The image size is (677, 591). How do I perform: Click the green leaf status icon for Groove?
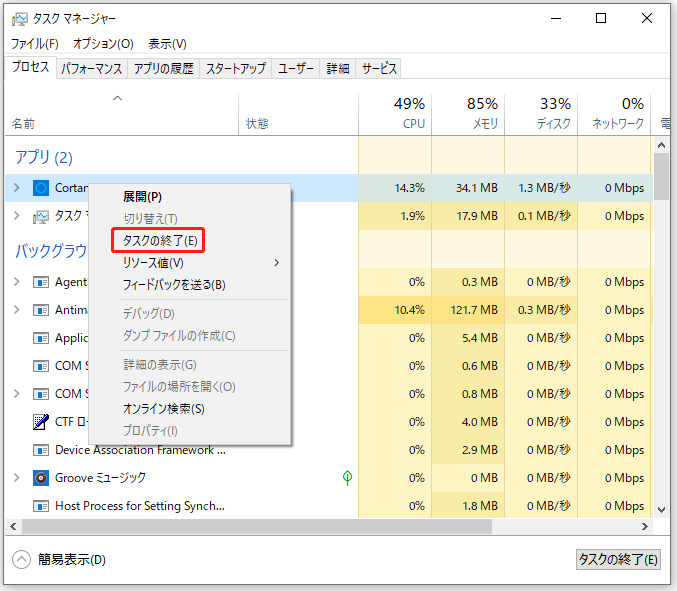[347, 478]
